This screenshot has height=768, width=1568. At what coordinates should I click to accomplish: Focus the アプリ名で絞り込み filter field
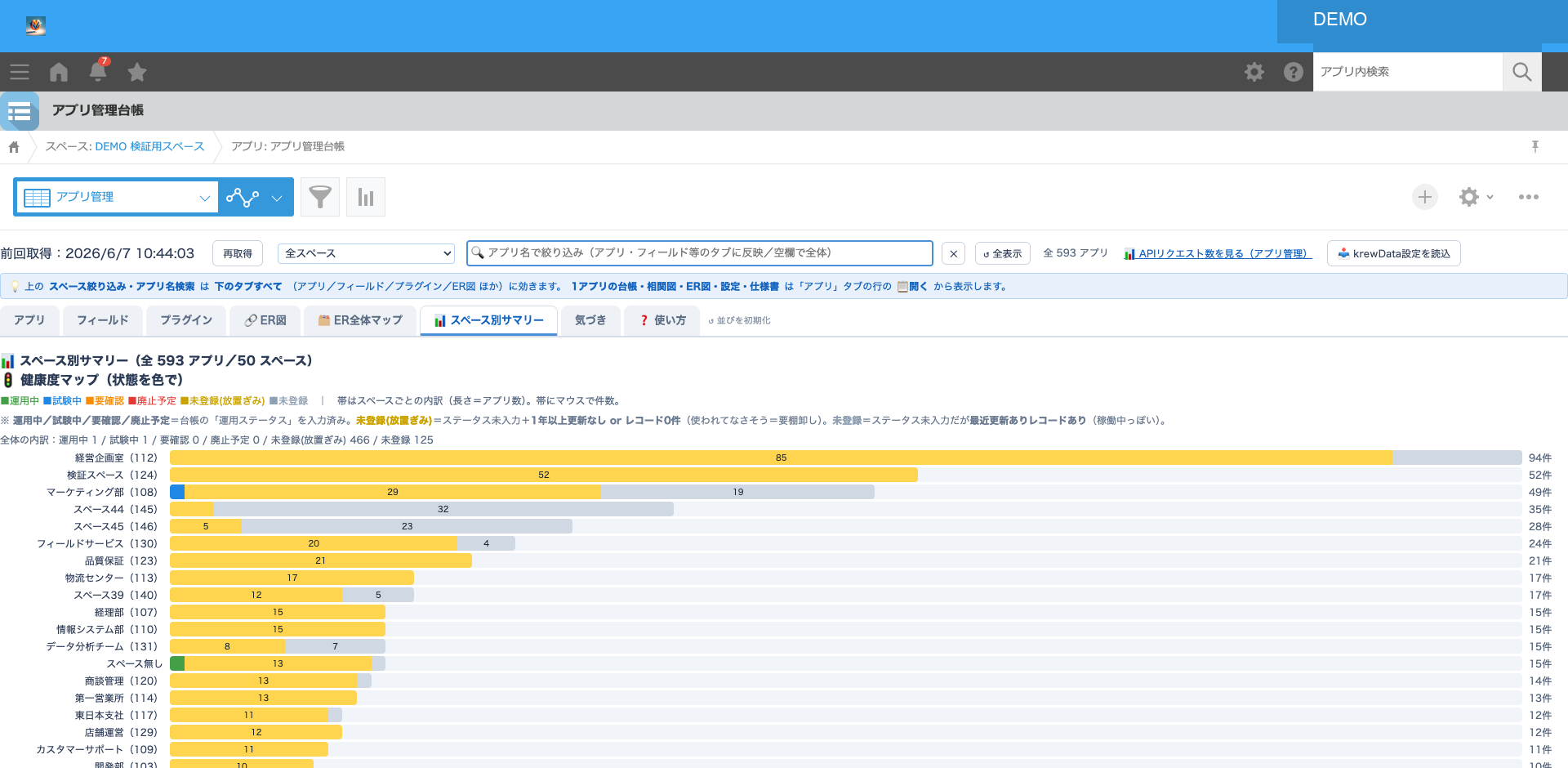[x=700, y=253]
